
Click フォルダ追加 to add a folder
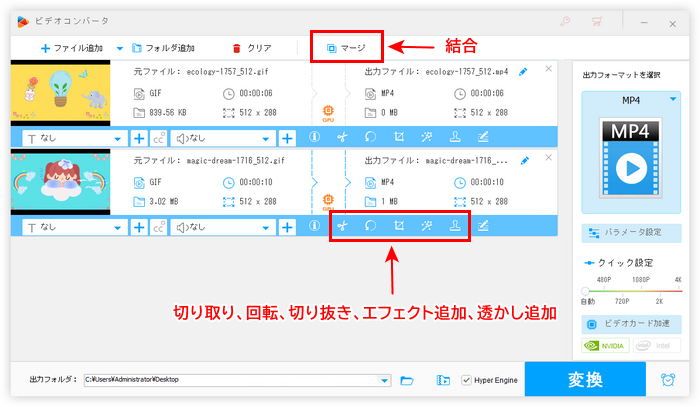click(x=163, y=48)
